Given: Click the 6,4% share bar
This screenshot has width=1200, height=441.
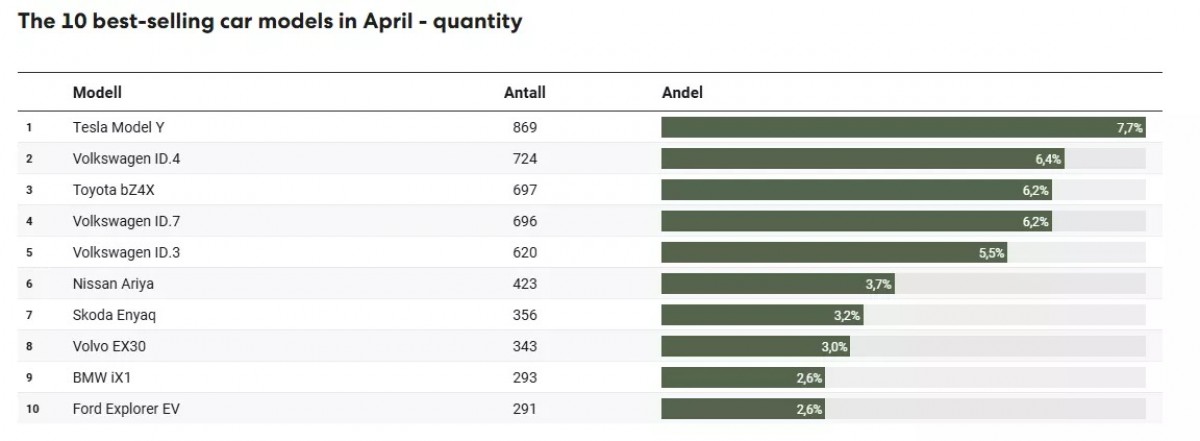Looking at the screenshot, I should 863,159.
